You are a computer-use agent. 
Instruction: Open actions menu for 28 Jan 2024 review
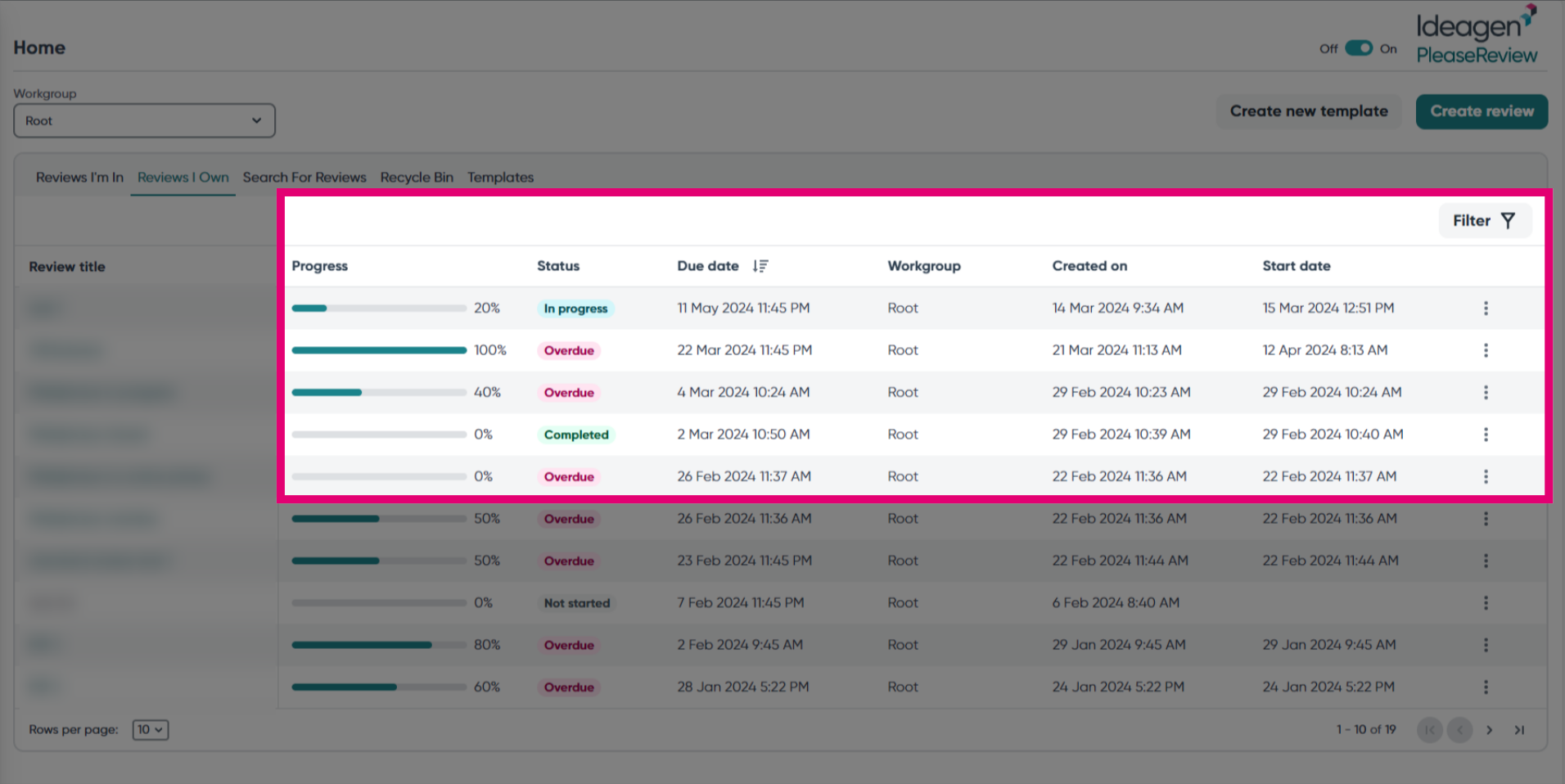pyautogui.click(x=1486, y=687)
